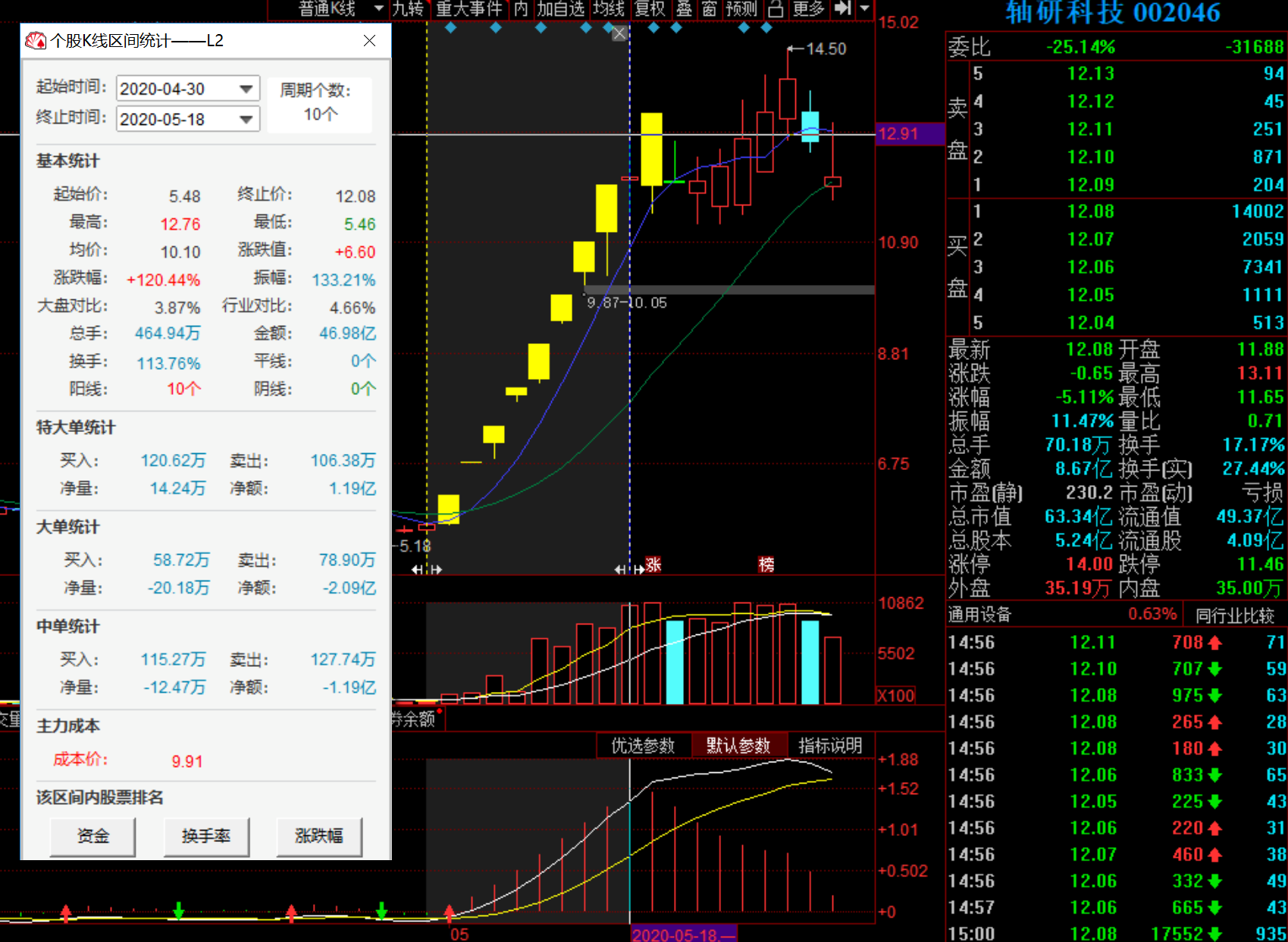This screenshot has height=942, width=1288.
Task: Close the shaded interval selection on chart
Action: [619, 33]
